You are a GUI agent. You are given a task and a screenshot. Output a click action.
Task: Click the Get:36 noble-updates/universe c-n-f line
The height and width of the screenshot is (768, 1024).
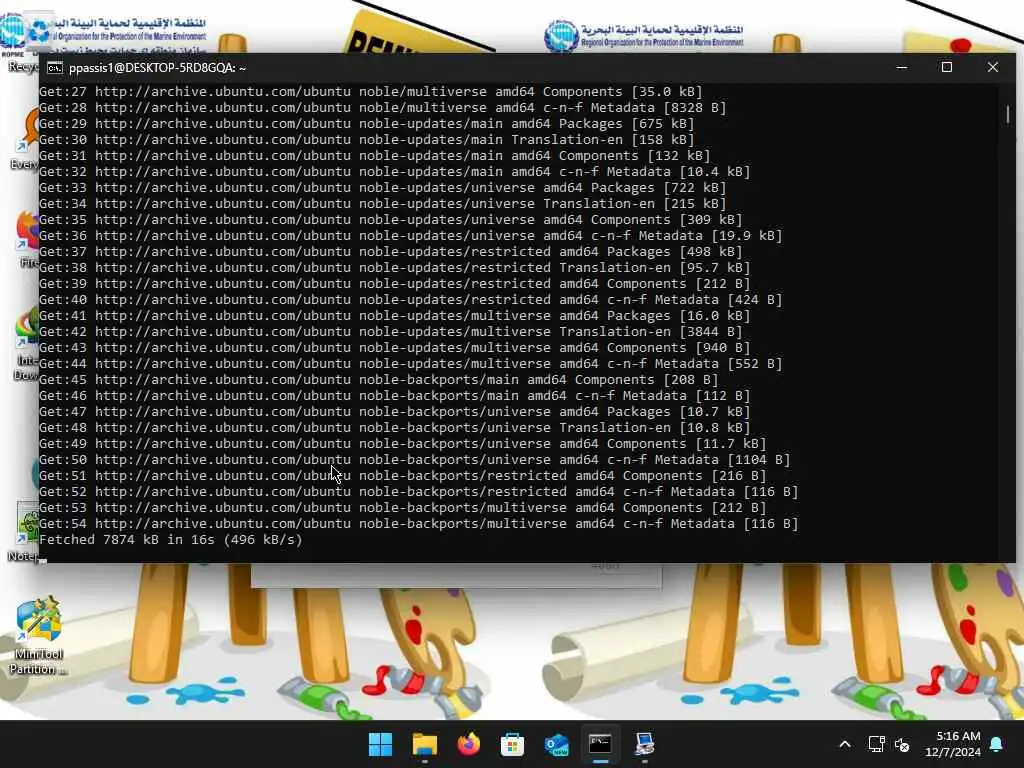click(410, 235)
